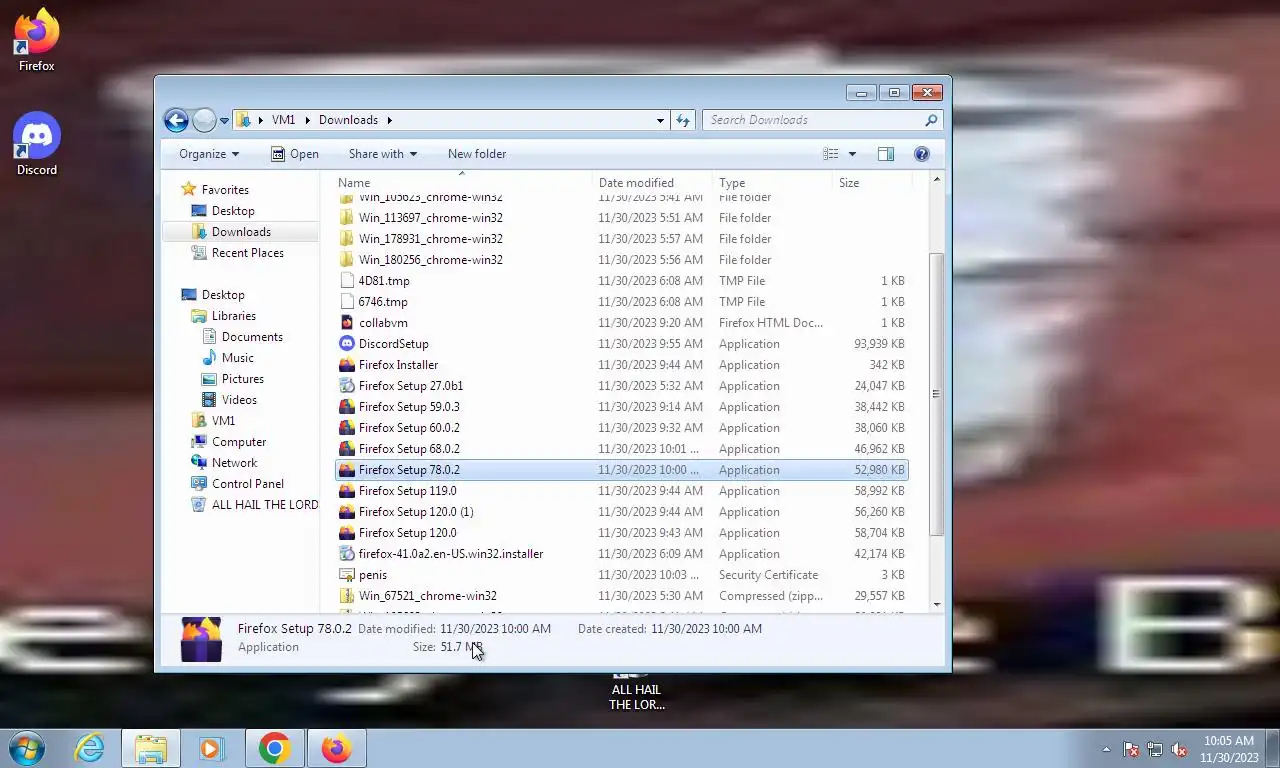Select Firefox Setup 27.0b1
Screen dimensions: 1280x768
point(621,386)
